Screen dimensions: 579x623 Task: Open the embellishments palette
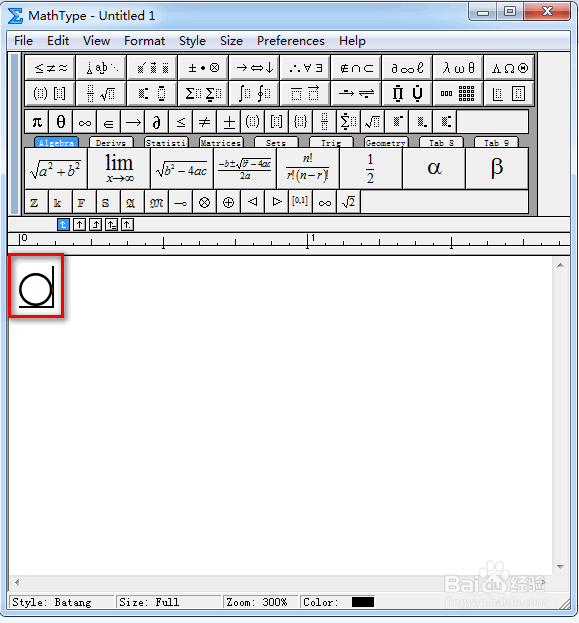click(153, 68)
